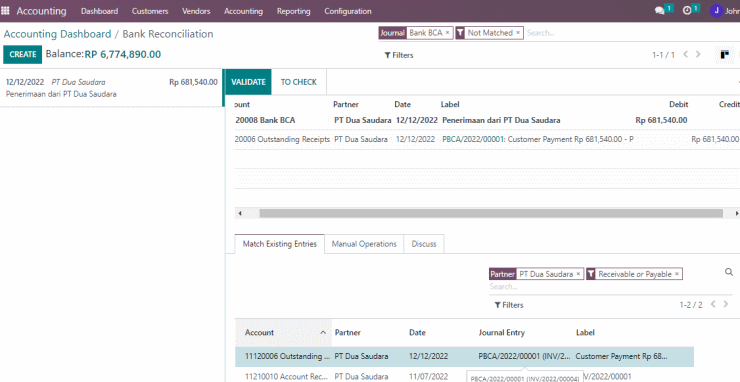Screen dimensions: 740x382
Task: Open the conversations chat icon
Action: tap(659, 11)
